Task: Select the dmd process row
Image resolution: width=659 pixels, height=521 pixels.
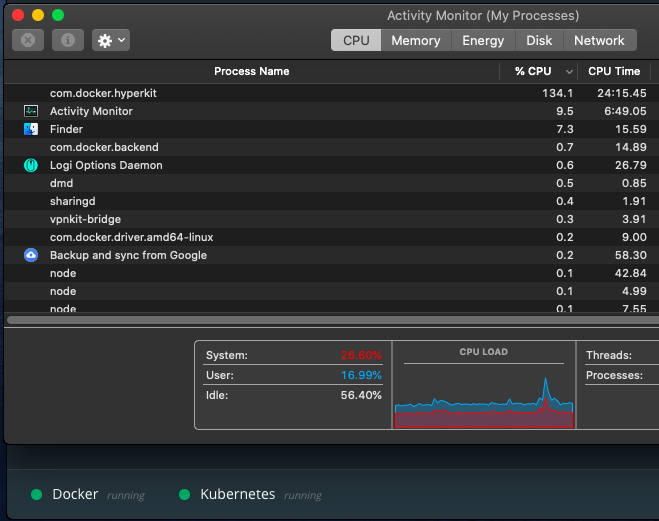Action: click(x=331, y=183)
